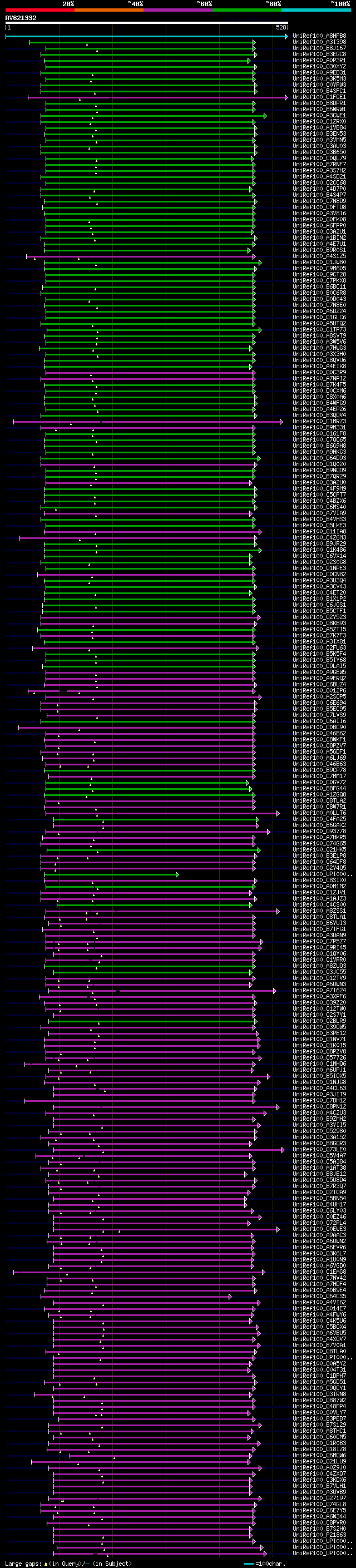Open hit UniRef100_O93778
356x1568 pixels.
[319, 831]
